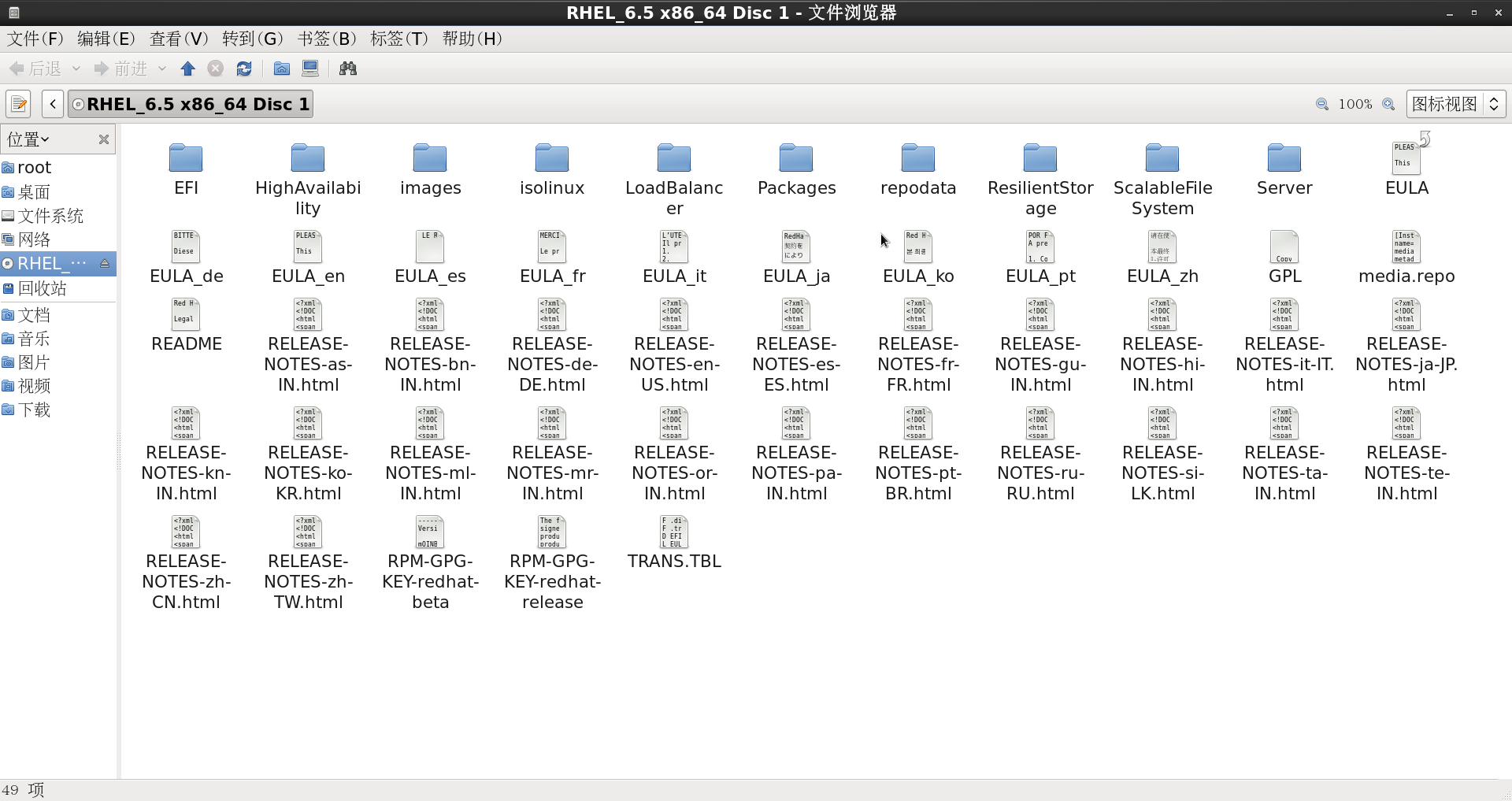1512x801 pixels.
Task: Open the Packages folder
Action: [796, 170]
